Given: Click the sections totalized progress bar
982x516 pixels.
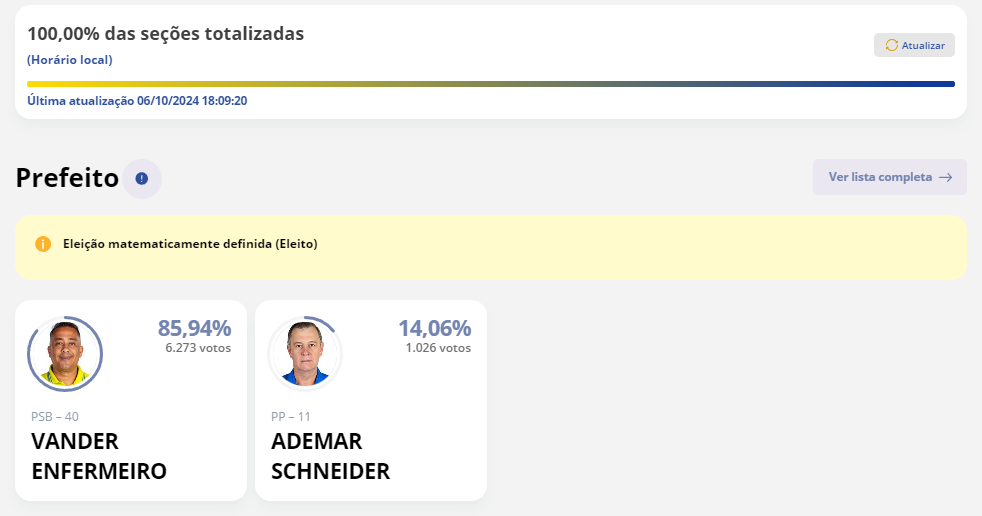Looking at the screenshot, I should pyautogui.click(x=491, y=84).
